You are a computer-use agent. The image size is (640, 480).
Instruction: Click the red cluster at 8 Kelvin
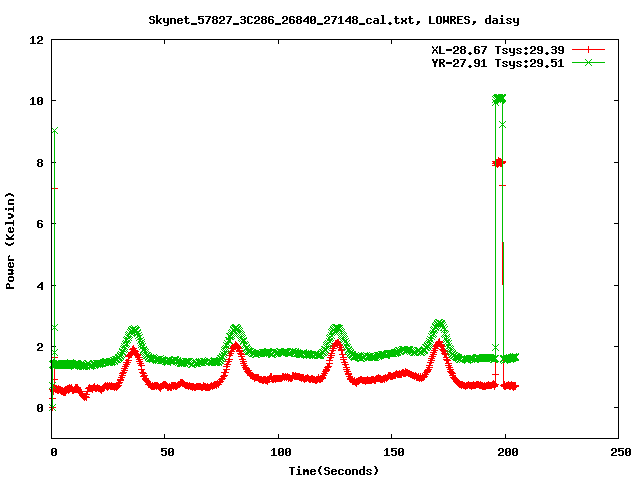pos(498,162)
